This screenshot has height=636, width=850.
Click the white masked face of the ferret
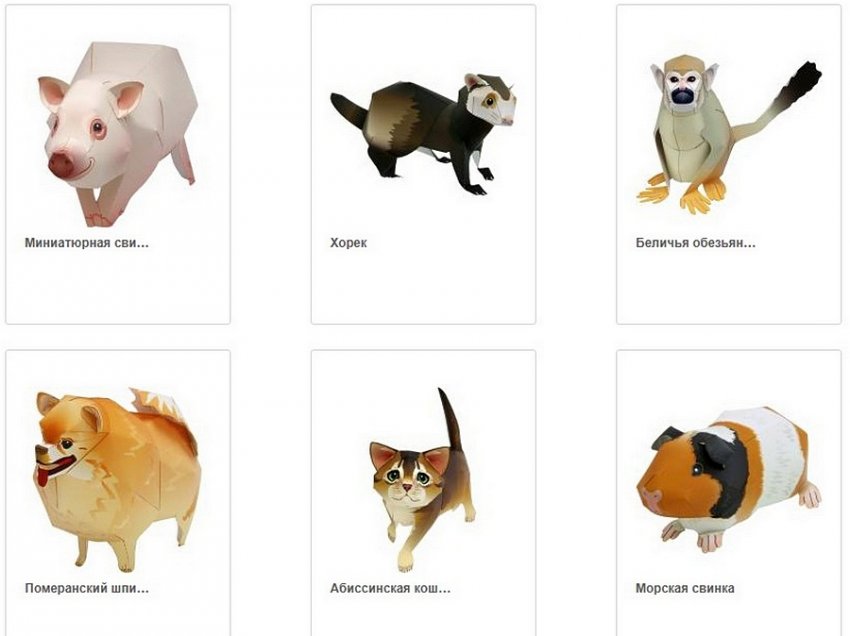(491, 101)
